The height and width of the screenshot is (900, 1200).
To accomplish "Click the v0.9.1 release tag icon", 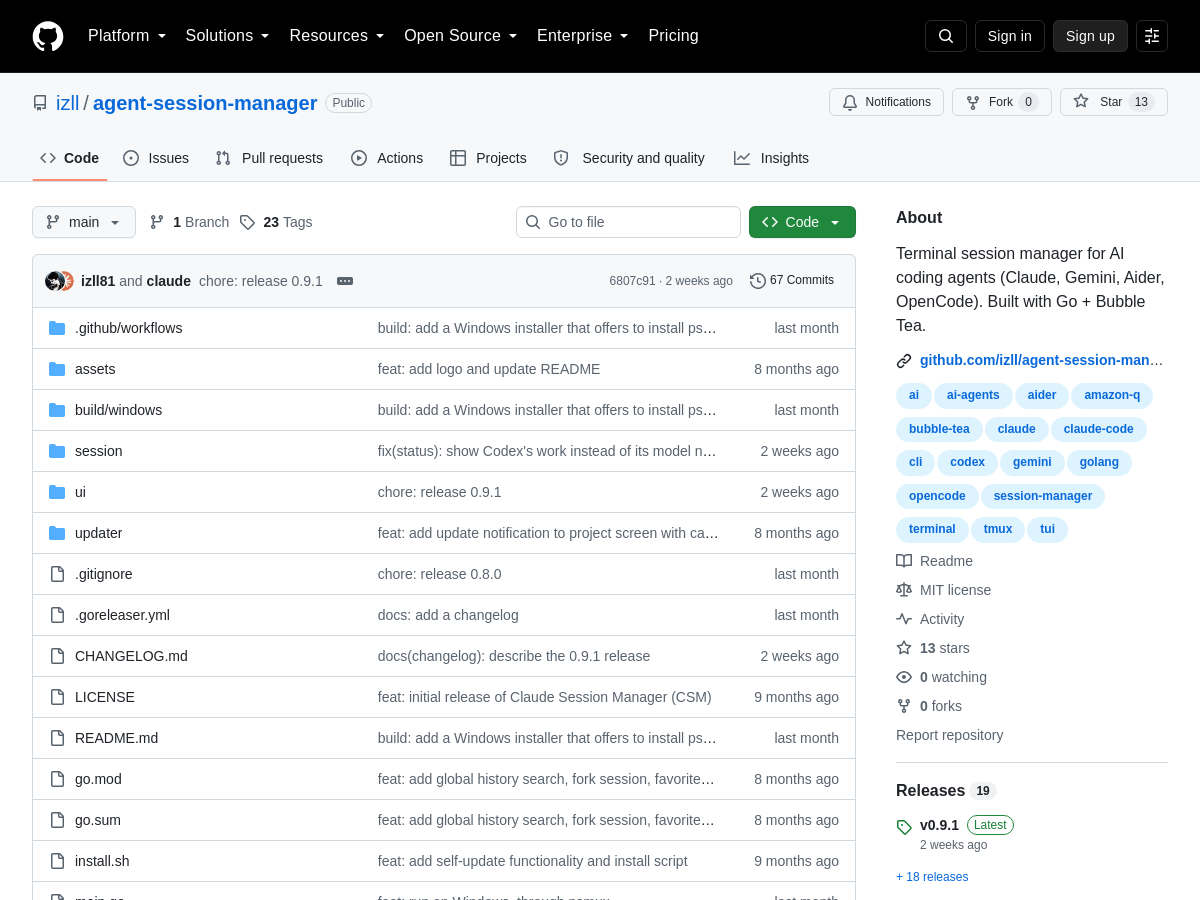I will [x=904, y=827].
